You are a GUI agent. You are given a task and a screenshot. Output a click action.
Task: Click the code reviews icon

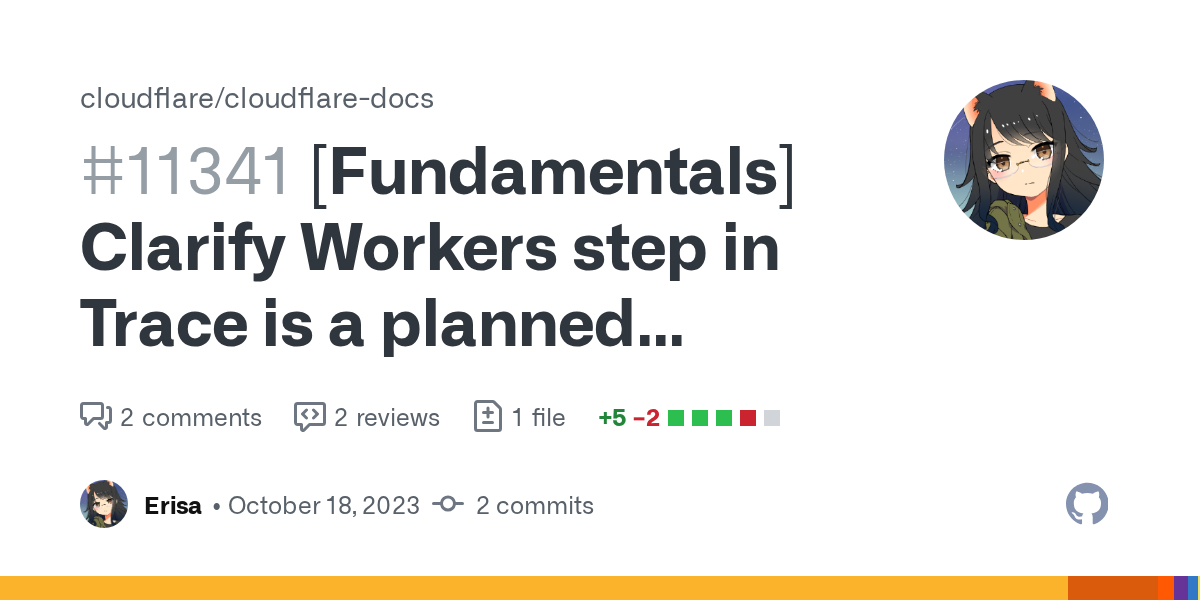coord(309,417)
